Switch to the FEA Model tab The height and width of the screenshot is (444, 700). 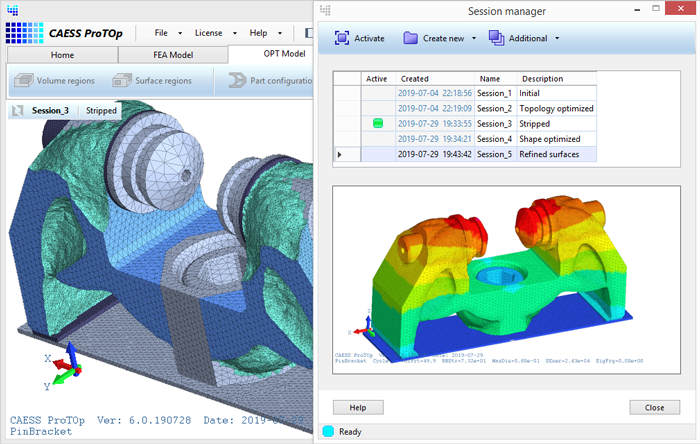[x=173, y=55]
